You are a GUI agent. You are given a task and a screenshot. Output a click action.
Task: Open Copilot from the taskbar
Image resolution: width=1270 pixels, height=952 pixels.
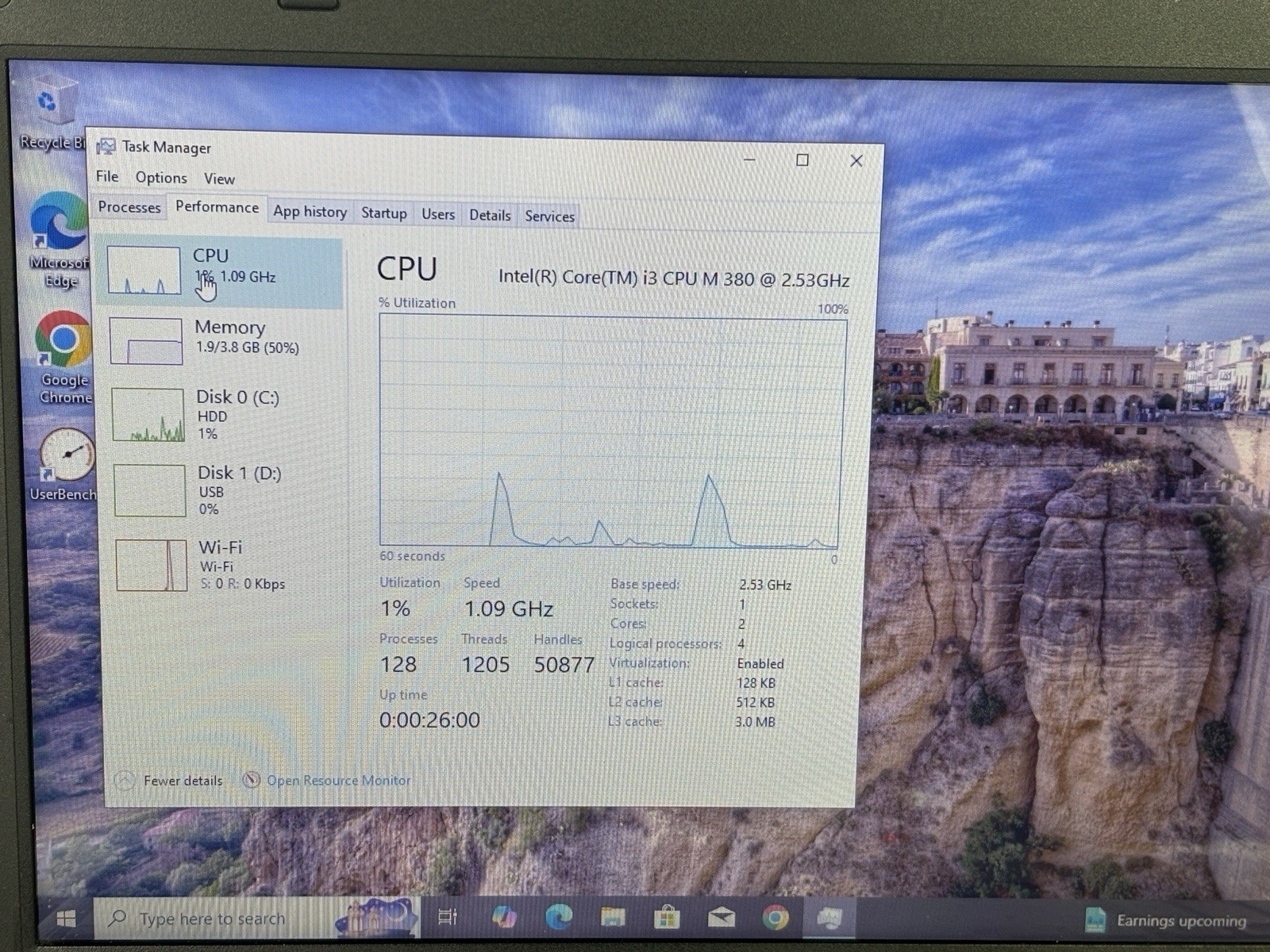(x=504, y=918)
